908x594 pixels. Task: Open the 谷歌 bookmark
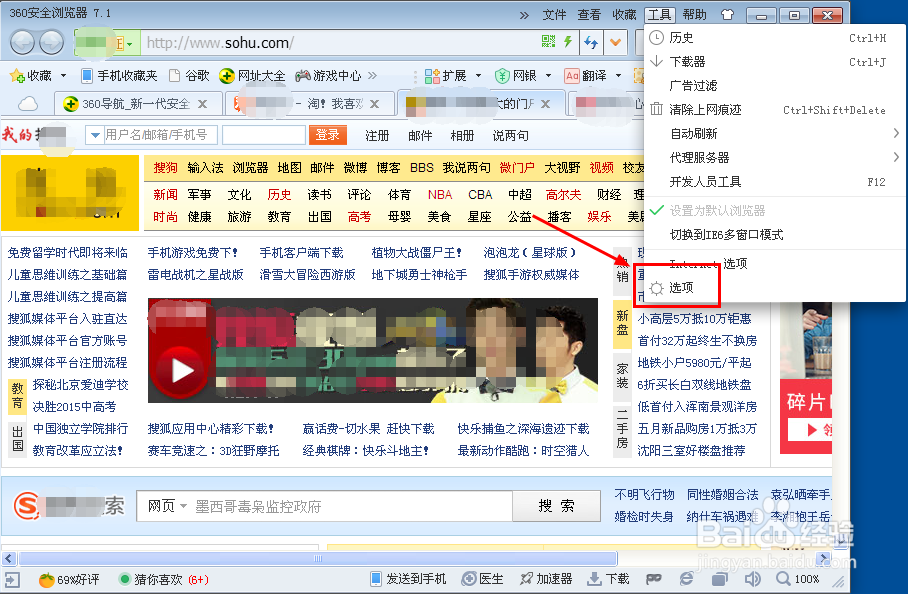(x=189, y=76)
